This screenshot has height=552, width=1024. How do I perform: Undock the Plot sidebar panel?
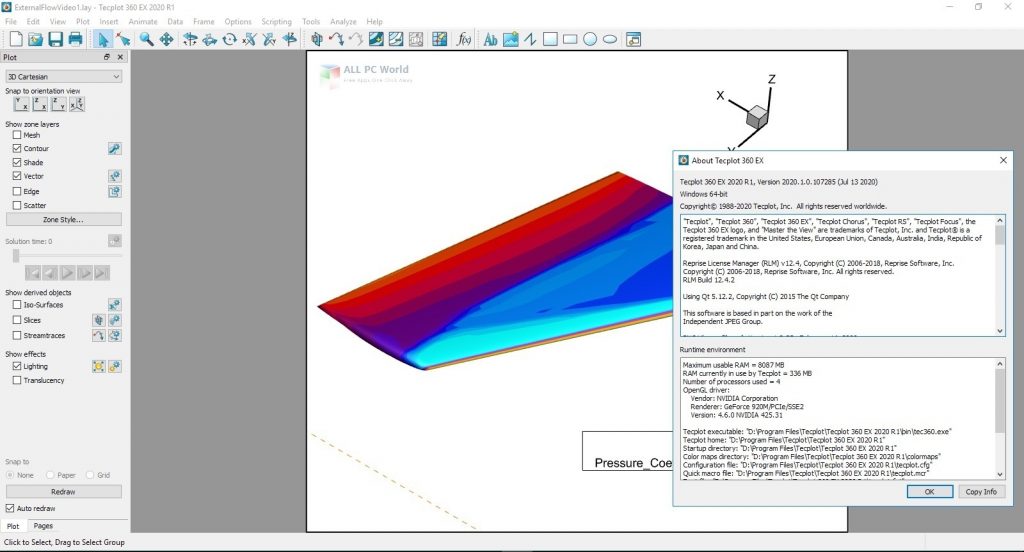(107, 57)
